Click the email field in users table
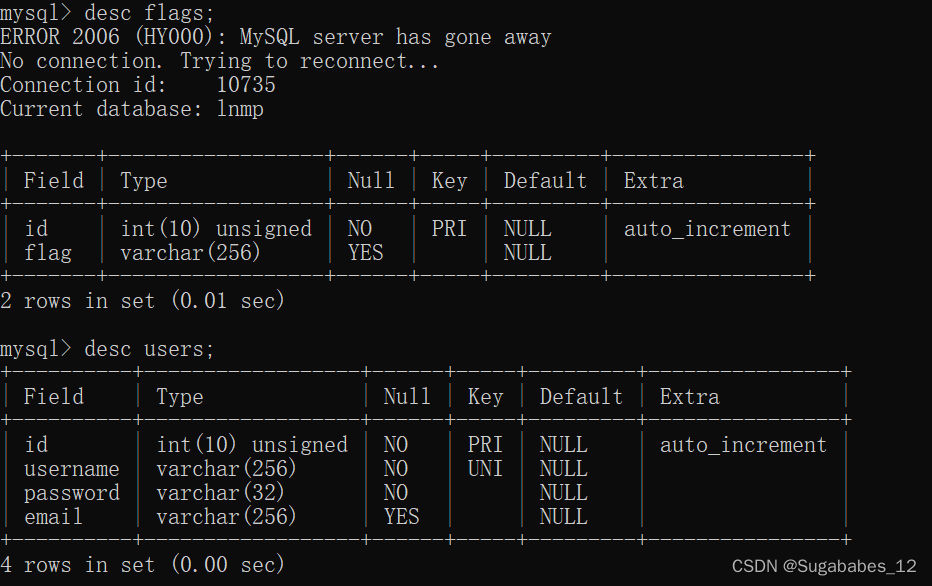The height and width of the screenshot is (586, 932). pos(53,516)
